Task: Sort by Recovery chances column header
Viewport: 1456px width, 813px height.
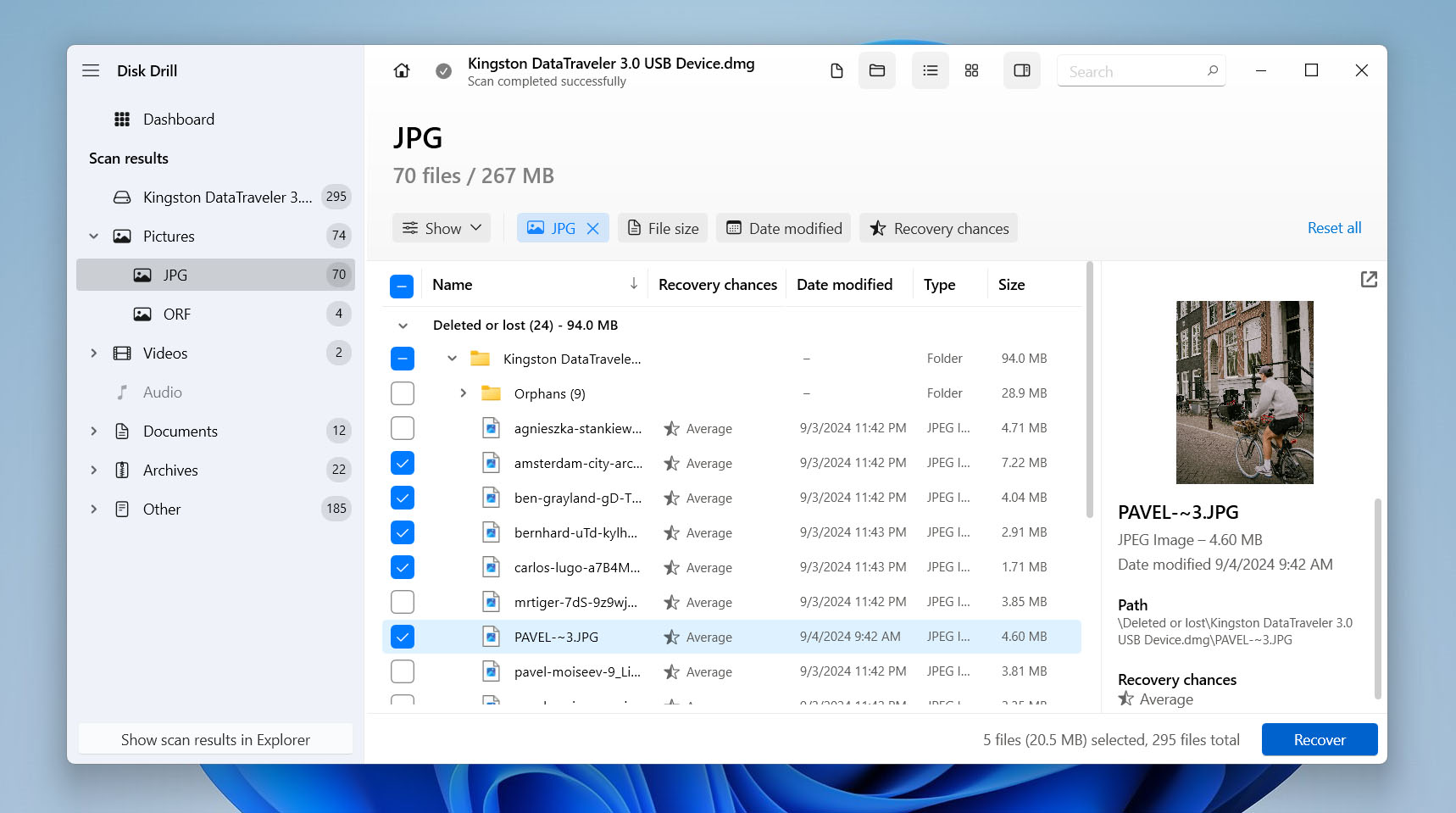Action: tap(718, 285)
